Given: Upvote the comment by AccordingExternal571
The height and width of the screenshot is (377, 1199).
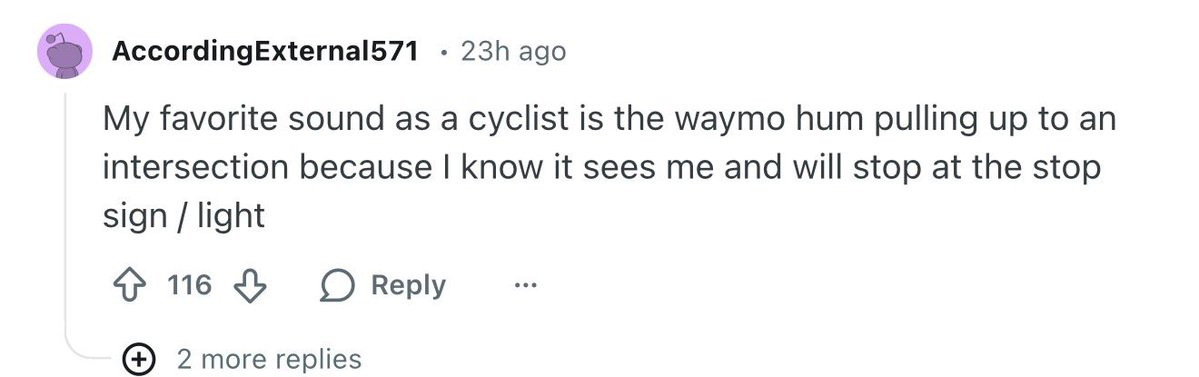Looking at the screenshot, I should click(x=128, y=286).
